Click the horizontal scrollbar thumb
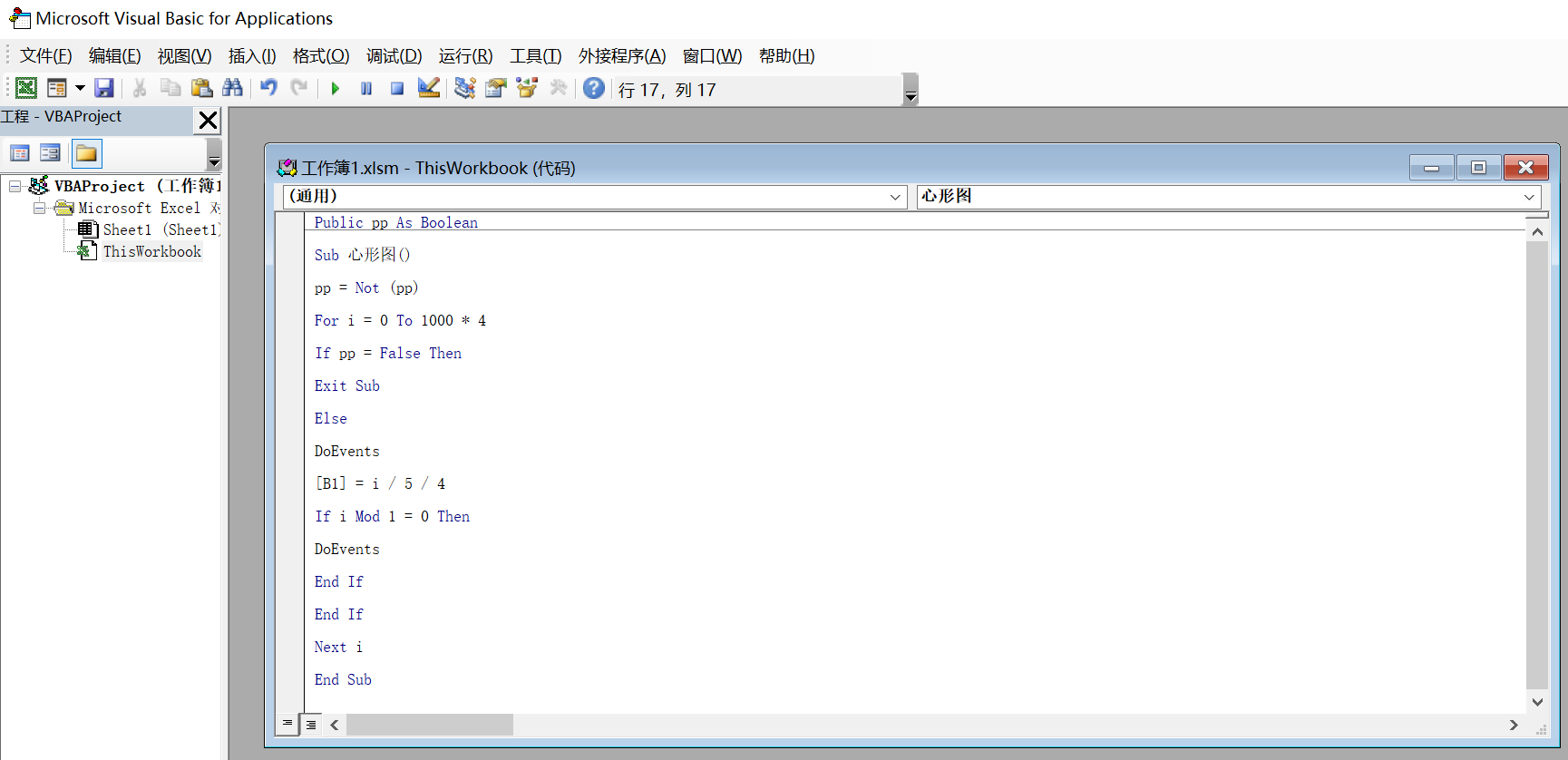Image resolution: width=1568 pixels, height=760 pixels. (x=430, y=725)
